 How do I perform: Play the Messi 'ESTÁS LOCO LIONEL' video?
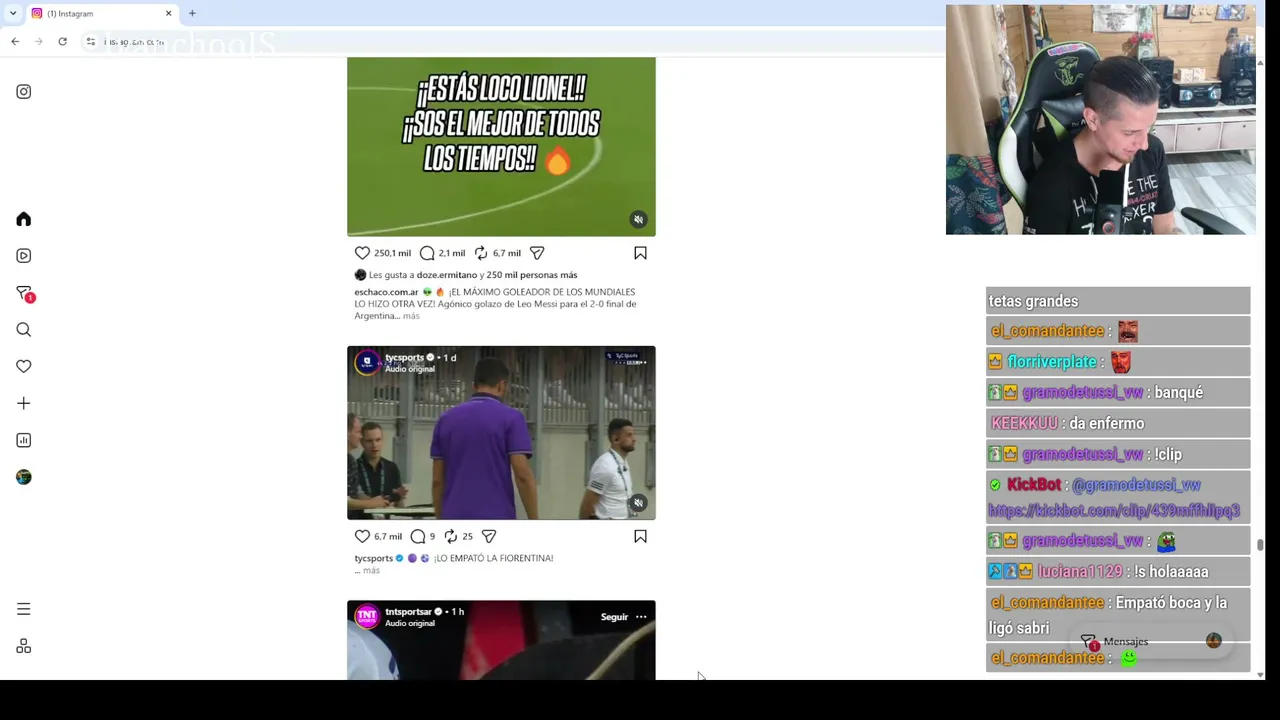(501, 147)
